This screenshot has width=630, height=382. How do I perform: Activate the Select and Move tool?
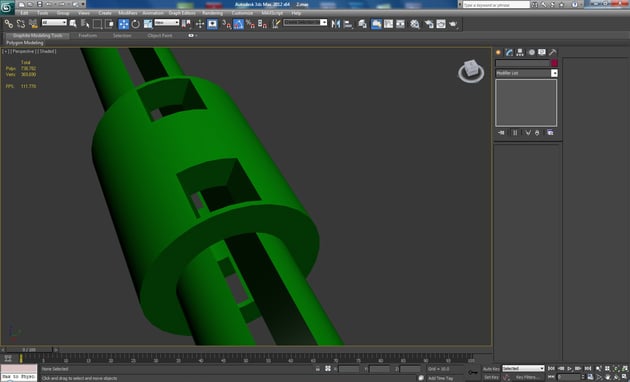[x=123, y=24]
